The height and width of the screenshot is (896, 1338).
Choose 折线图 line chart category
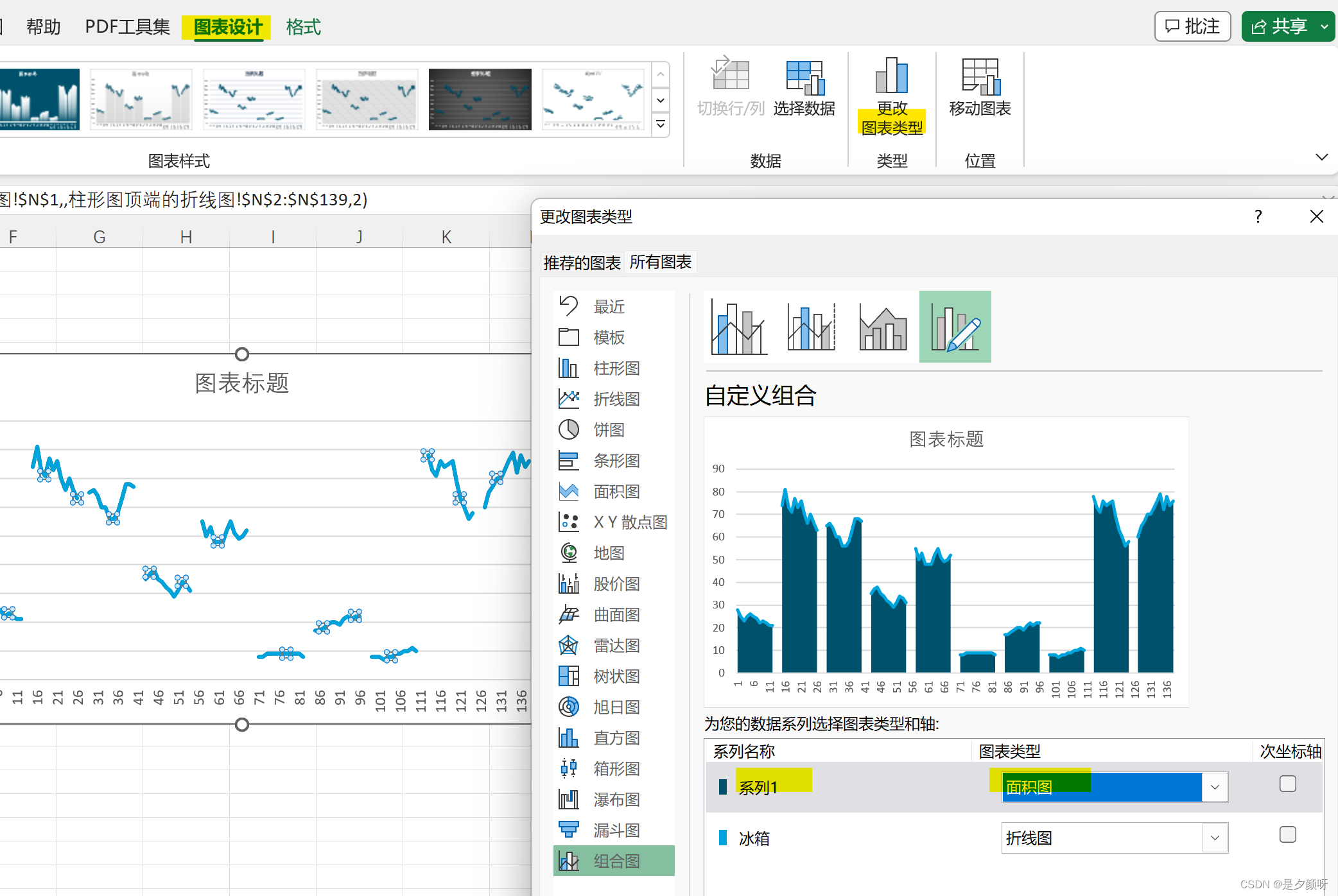(613, 399)
